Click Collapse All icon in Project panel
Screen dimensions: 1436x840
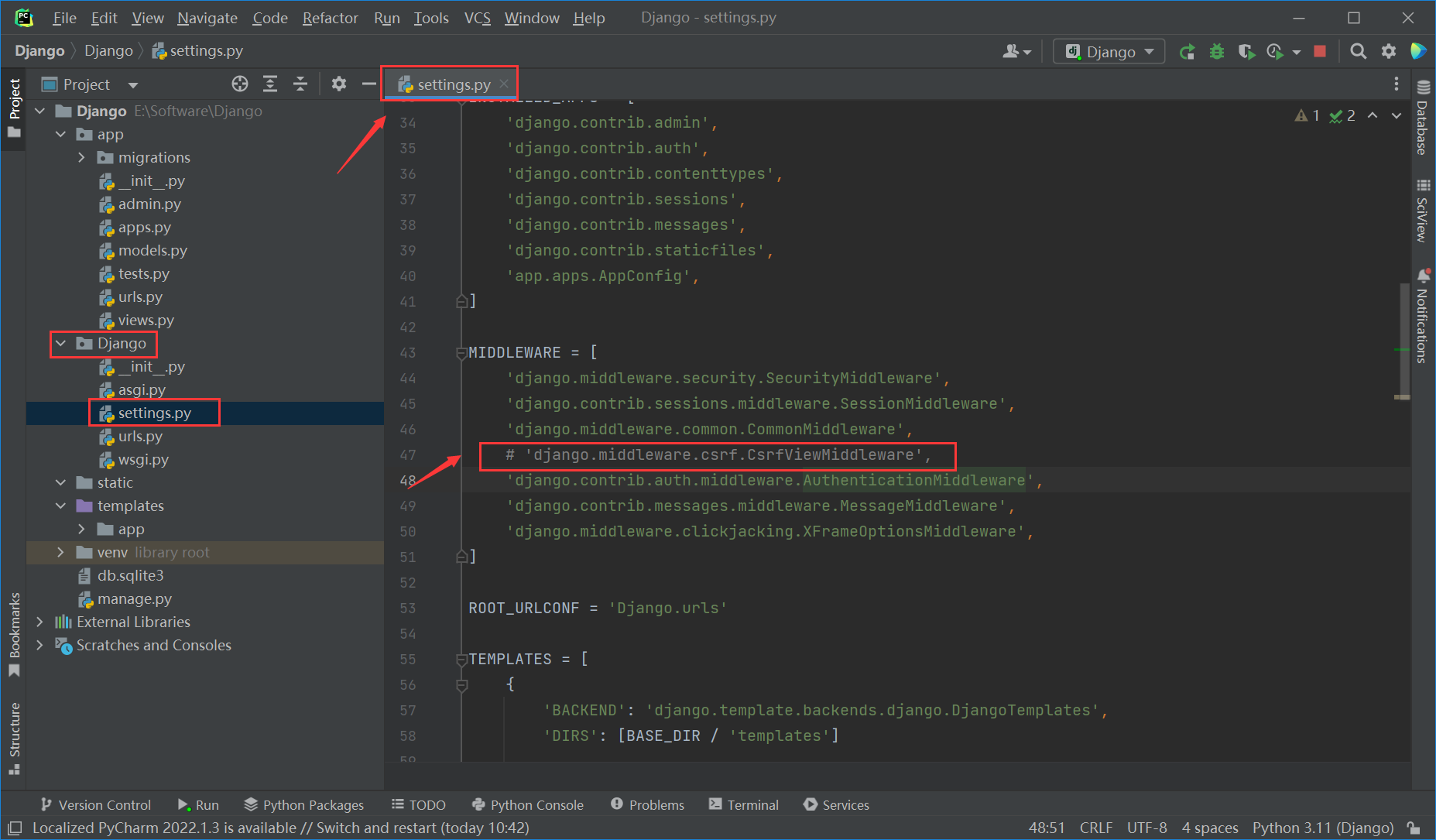[300, 84]
